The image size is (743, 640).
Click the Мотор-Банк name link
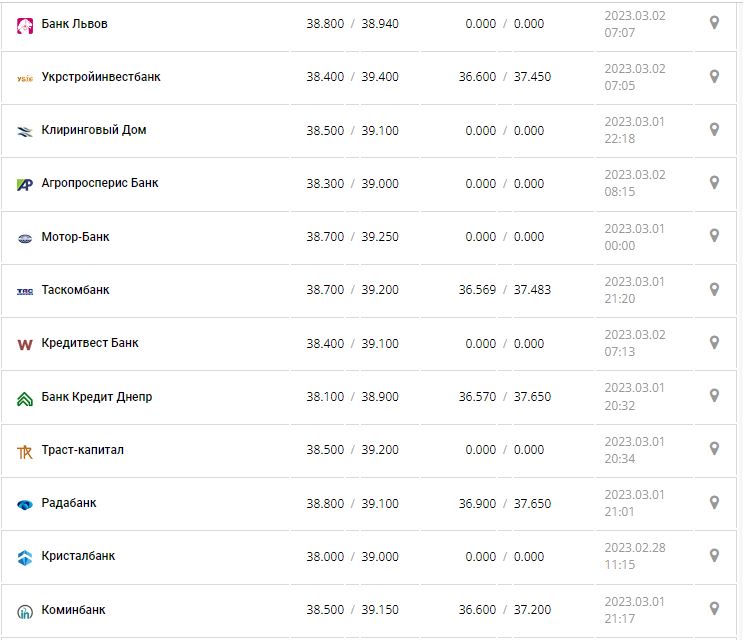(76, 237)
